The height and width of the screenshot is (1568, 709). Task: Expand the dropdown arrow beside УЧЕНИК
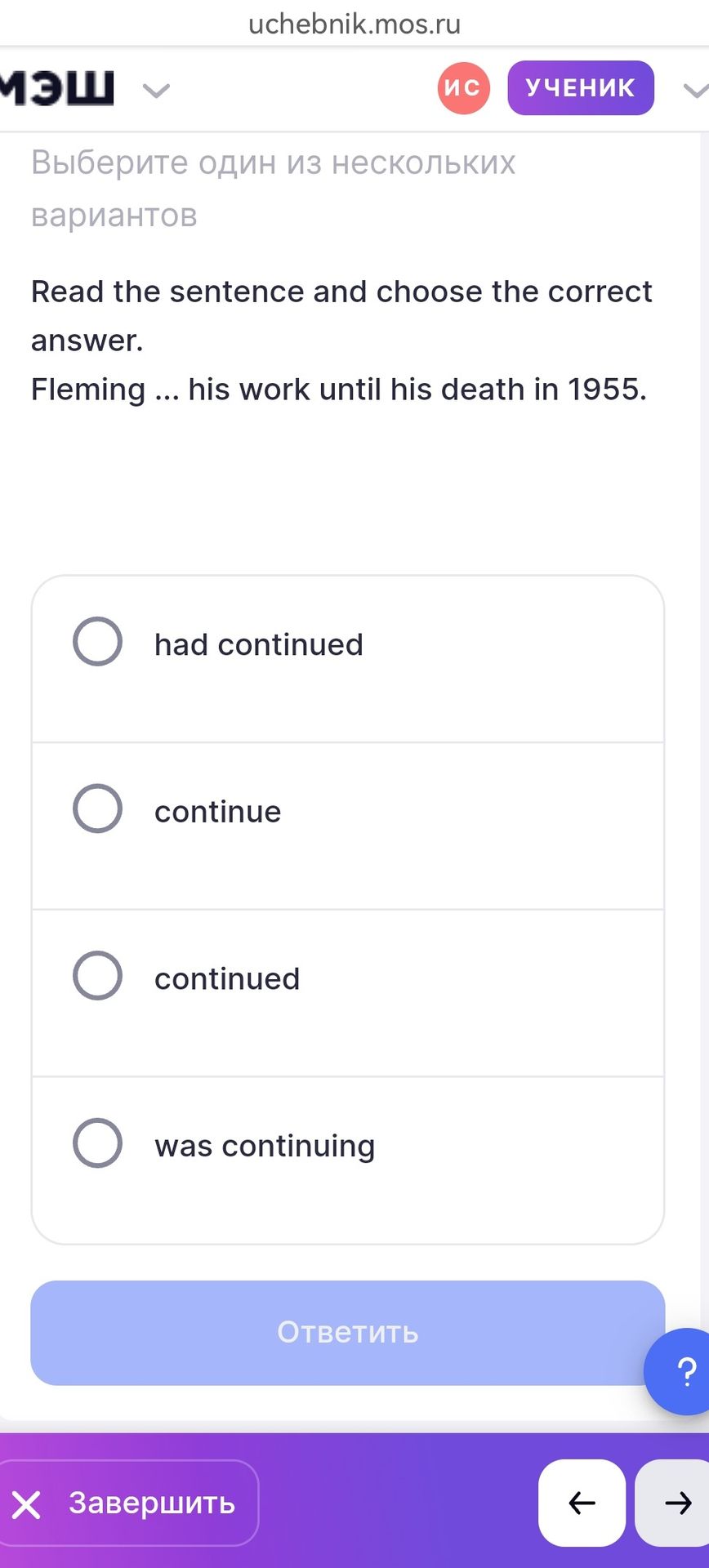point(695,90)
